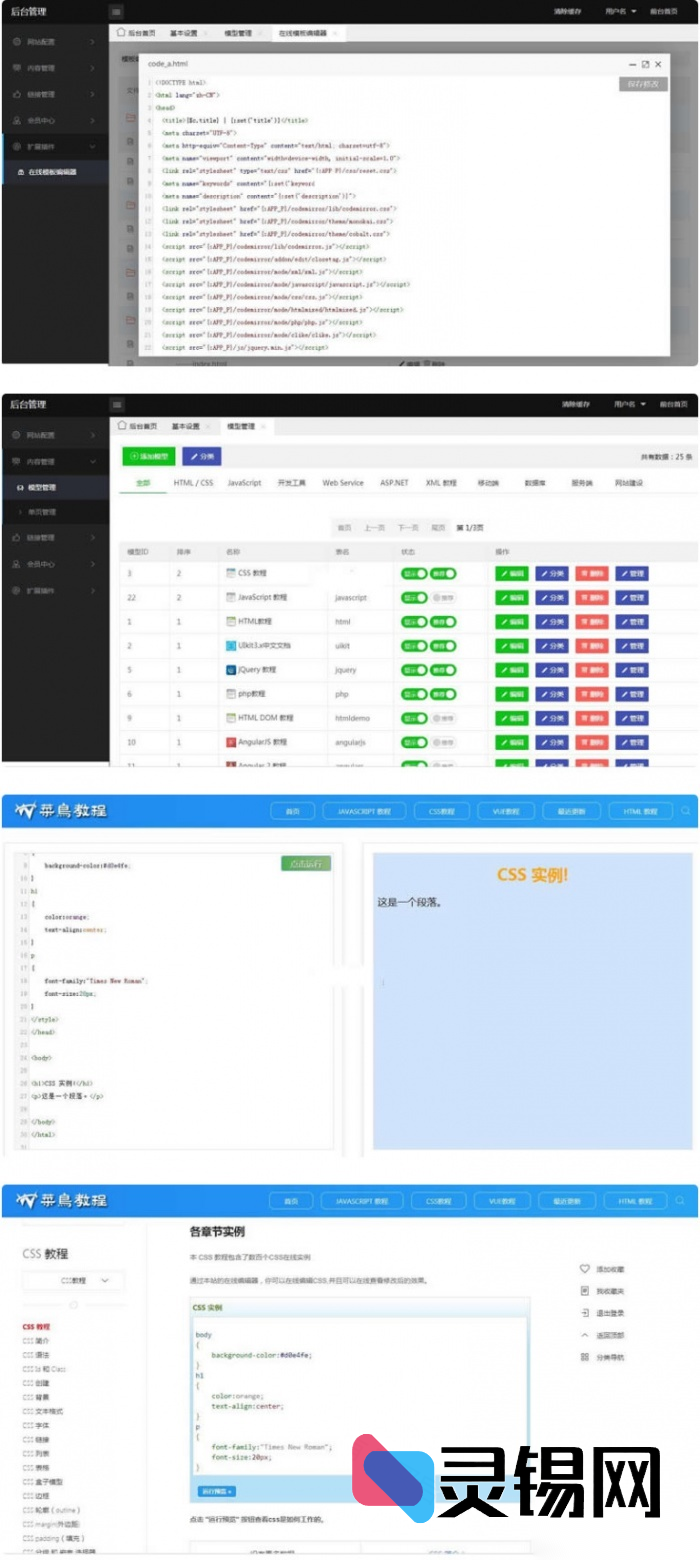The width and height of the screenshot is (700, 1560).
Task: Click 下一页 in the model list pagination
Action: click(407, 527)
